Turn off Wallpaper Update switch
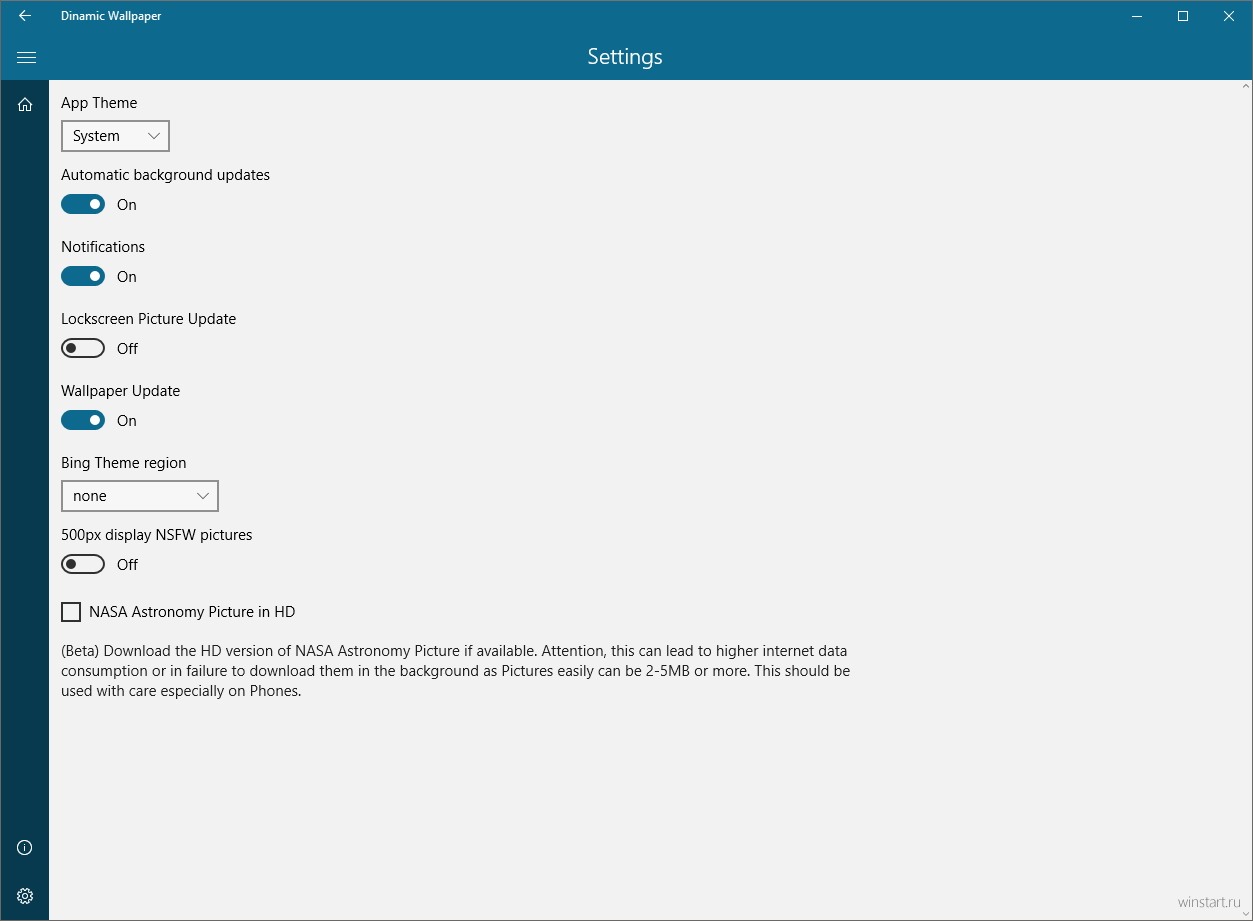1253x921 pixels. click(x=83, y=420)
